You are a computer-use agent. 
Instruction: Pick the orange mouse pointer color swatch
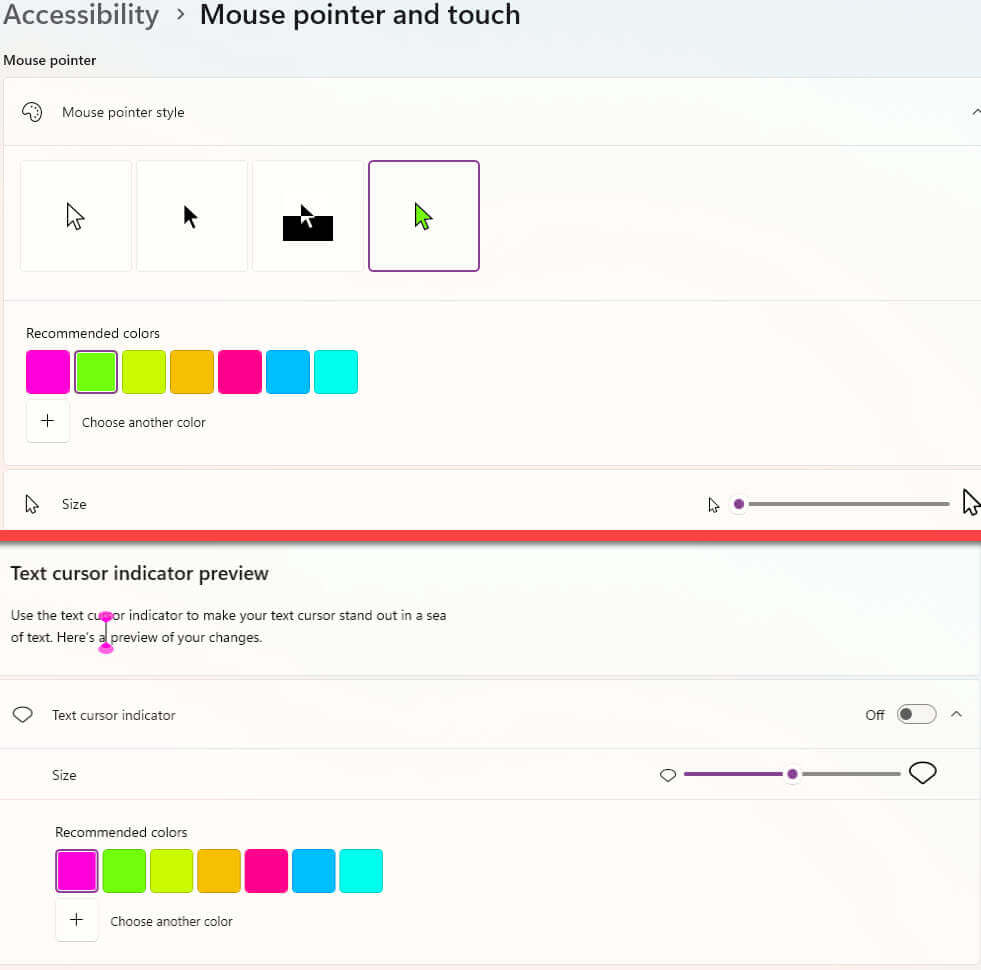tap(192, 372)
